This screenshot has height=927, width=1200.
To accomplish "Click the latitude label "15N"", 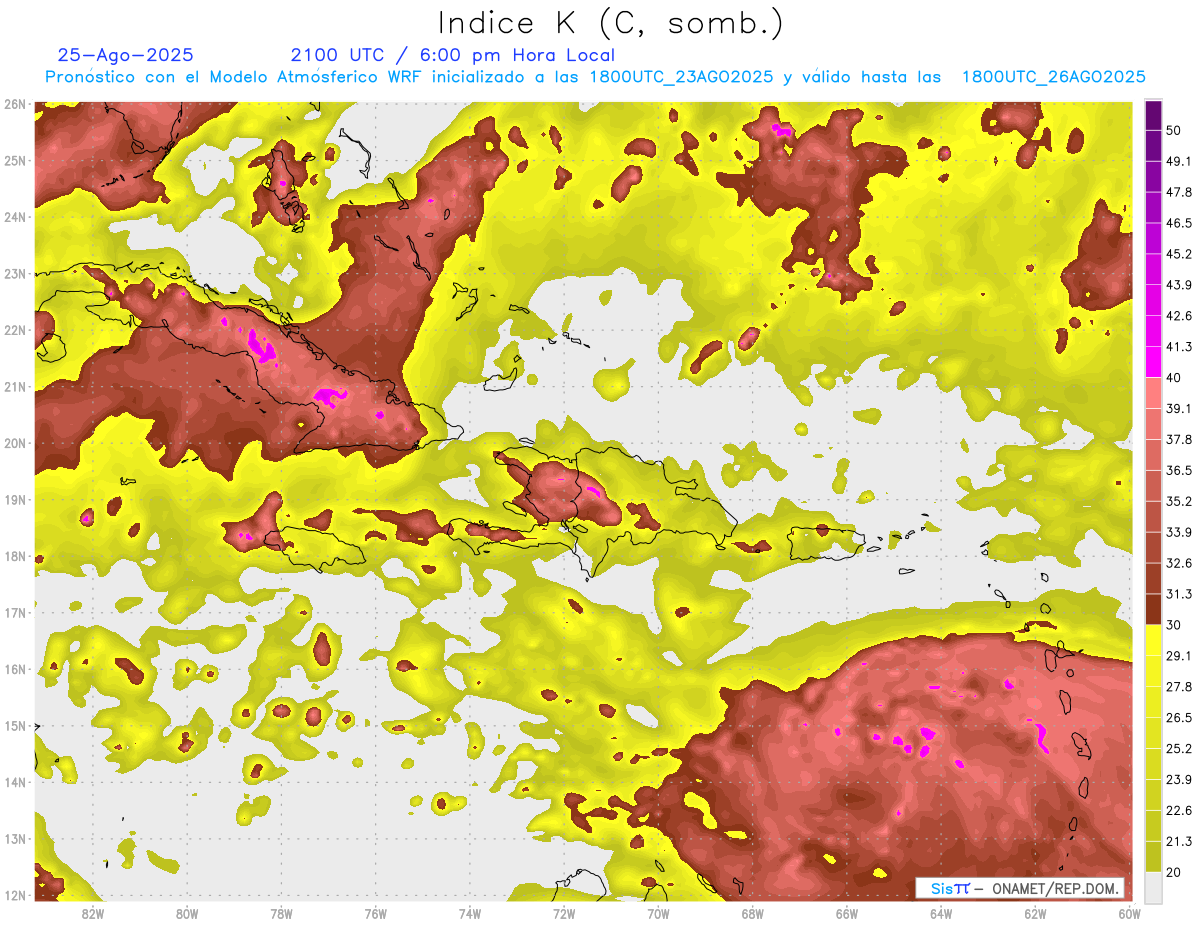I will point(15,726).
